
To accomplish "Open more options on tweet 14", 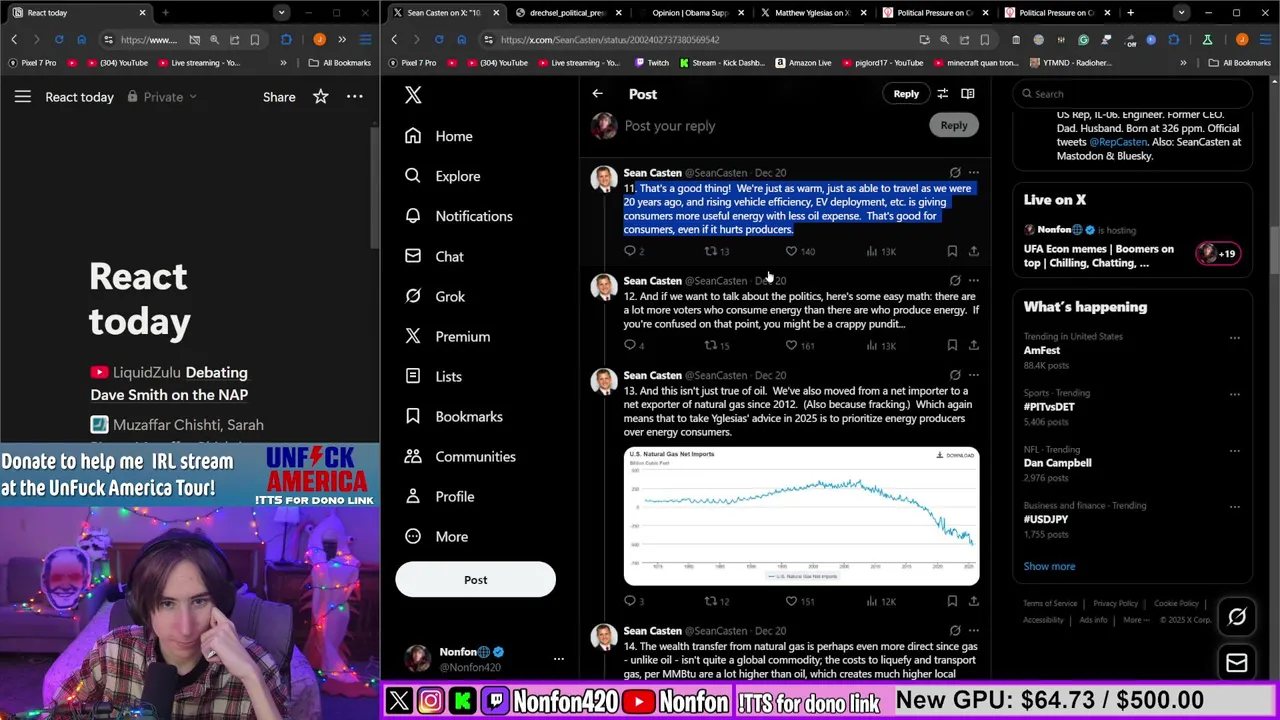I will point(973,631).
